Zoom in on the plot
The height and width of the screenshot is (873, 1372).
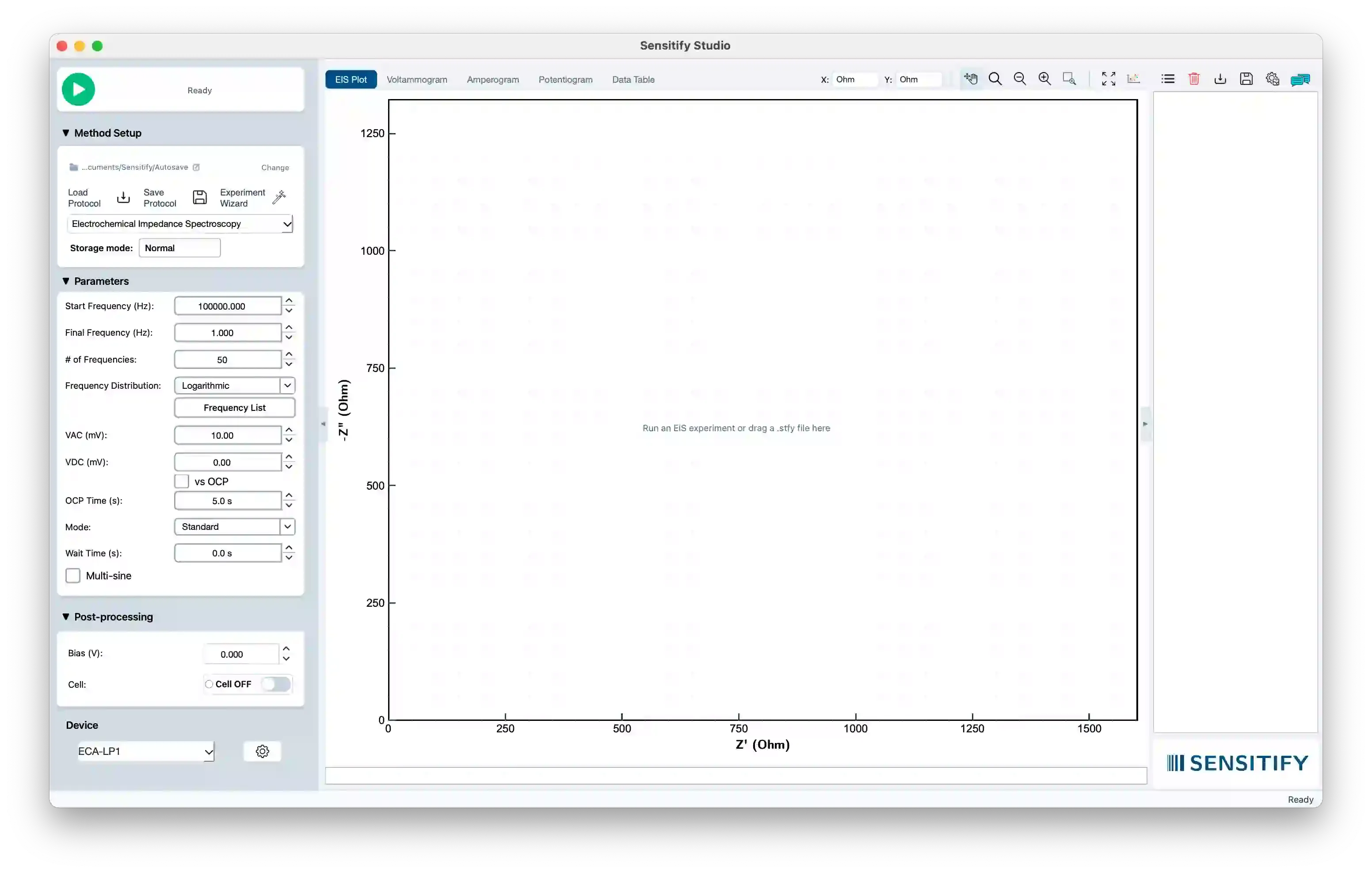[x=1044, y=79]
